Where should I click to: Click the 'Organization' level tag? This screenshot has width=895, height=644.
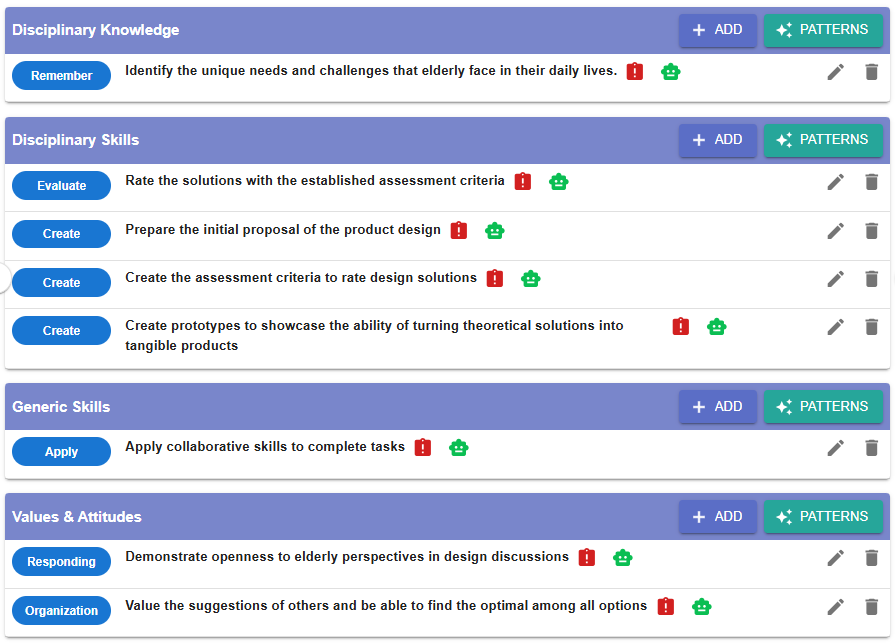[61, 611]
